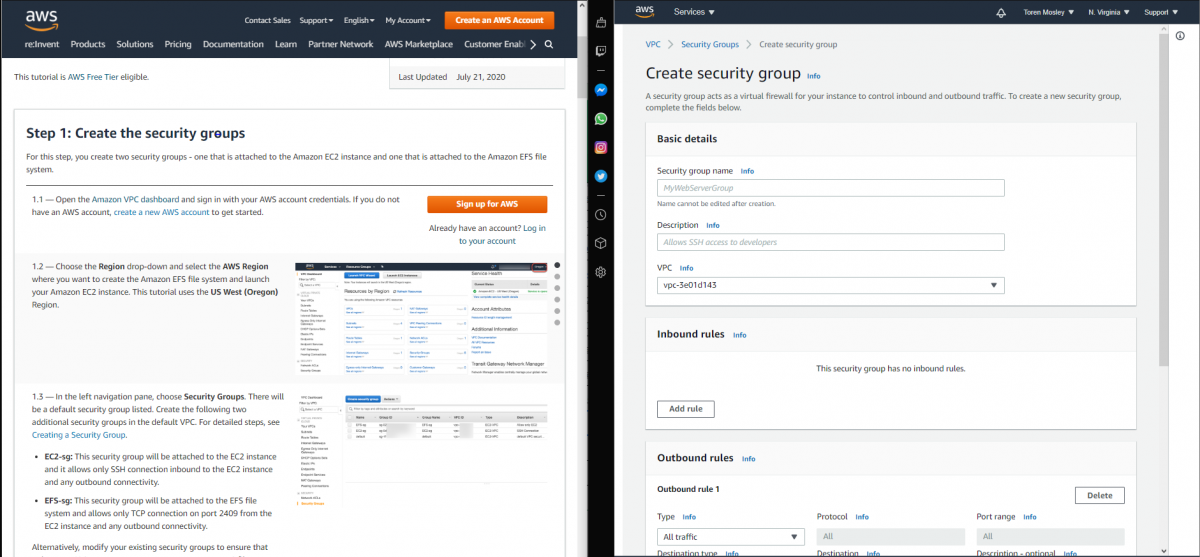Click the AWS logo on the tutorial page
Viewport: 1200px width, 557px height.
42,18
